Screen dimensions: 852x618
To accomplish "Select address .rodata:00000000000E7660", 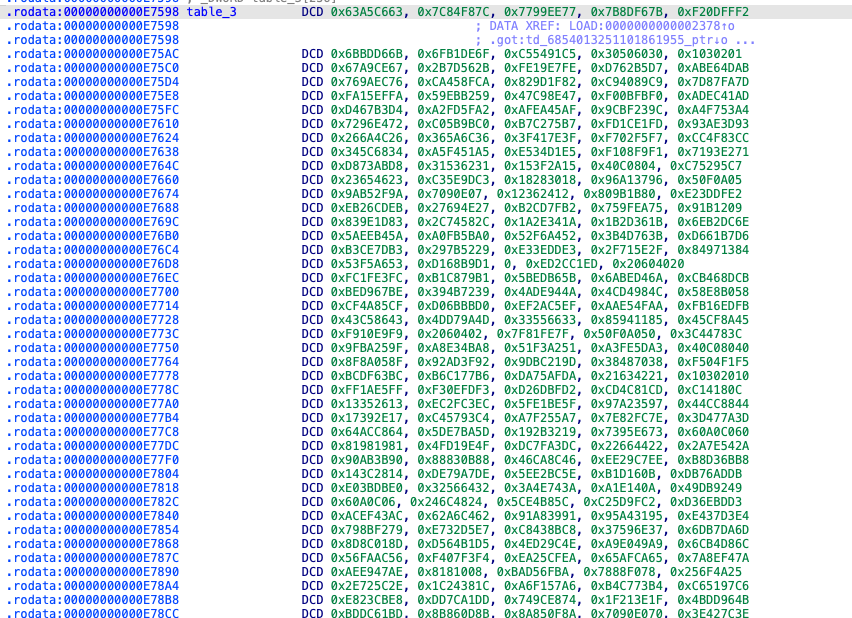I will (x=93, y=180).
